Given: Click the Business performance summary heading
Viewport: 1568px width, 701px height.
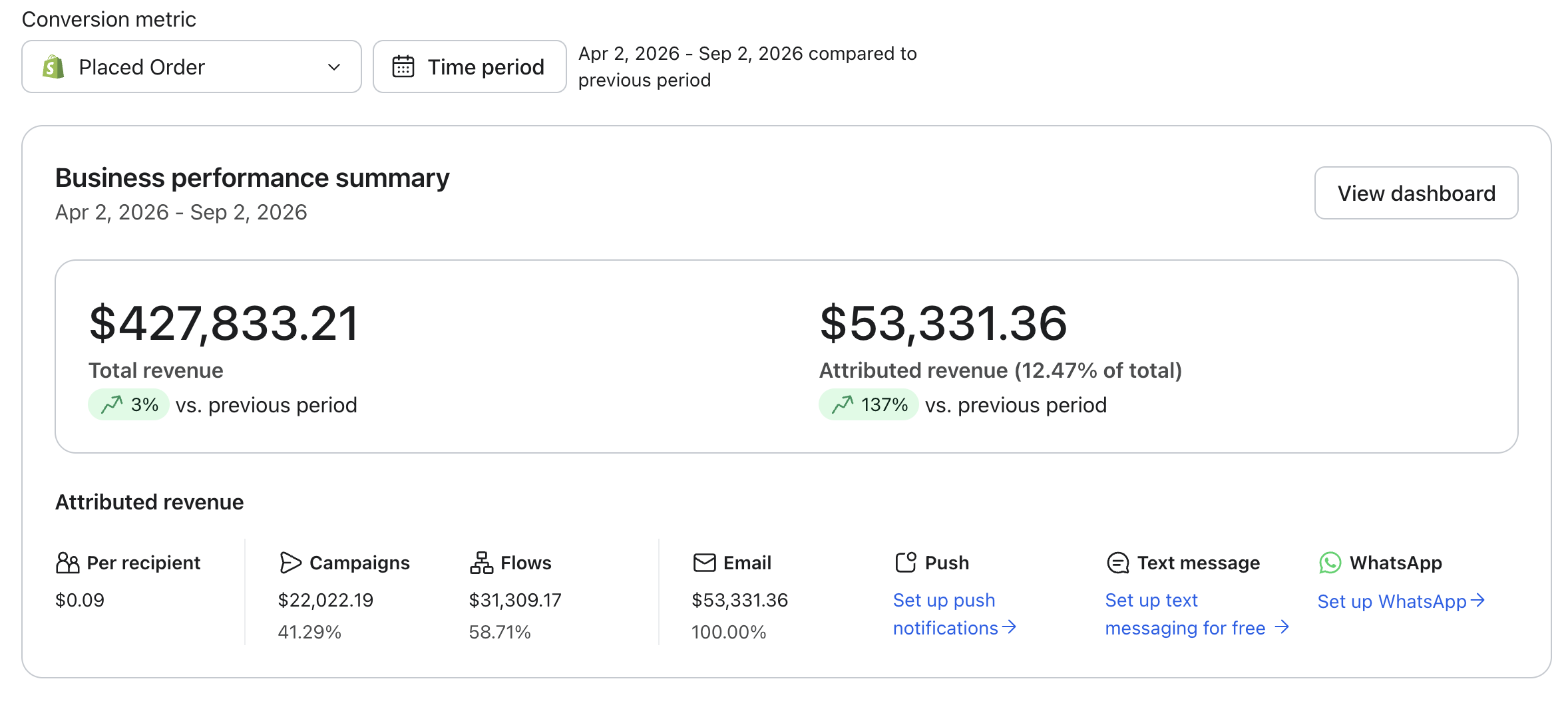Looking at the screenshot, I should tap(252, 178).
